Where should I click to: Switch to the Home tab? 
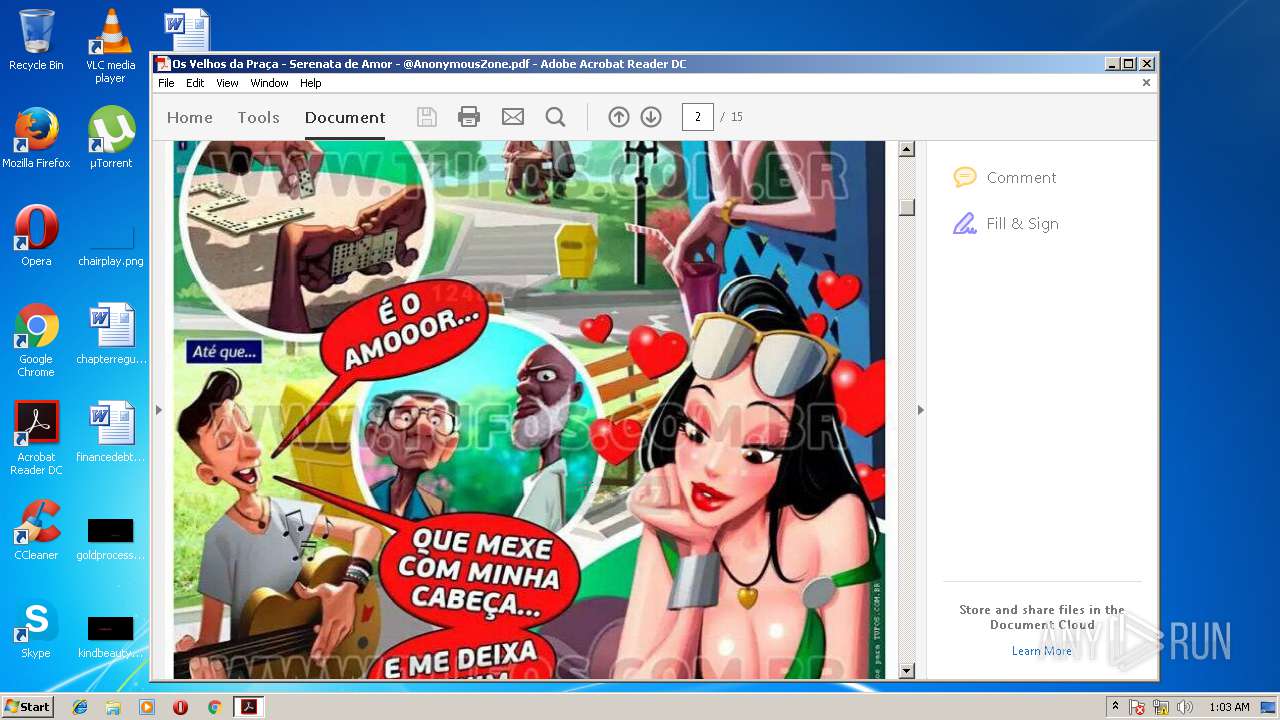tap(190, 117)
